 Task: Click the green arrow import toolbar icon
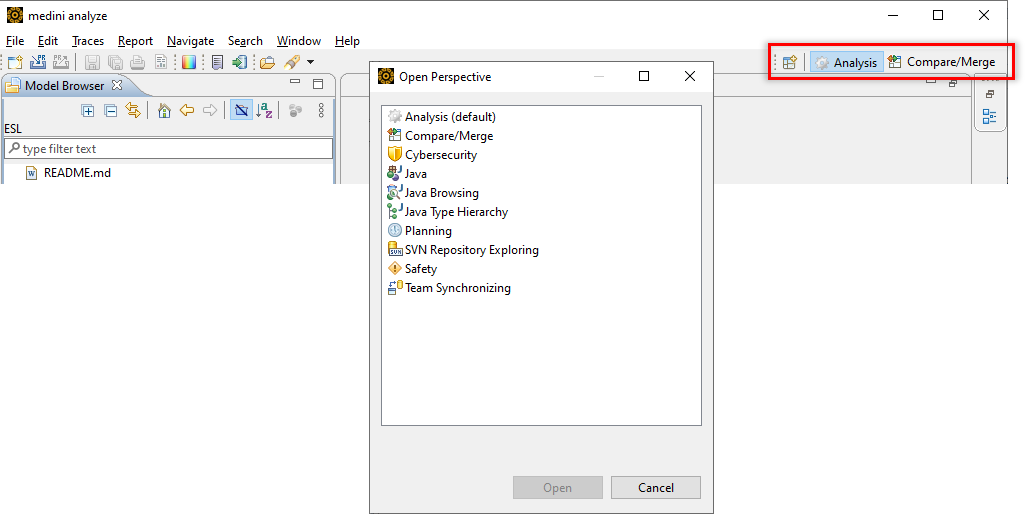pos(240,62)
